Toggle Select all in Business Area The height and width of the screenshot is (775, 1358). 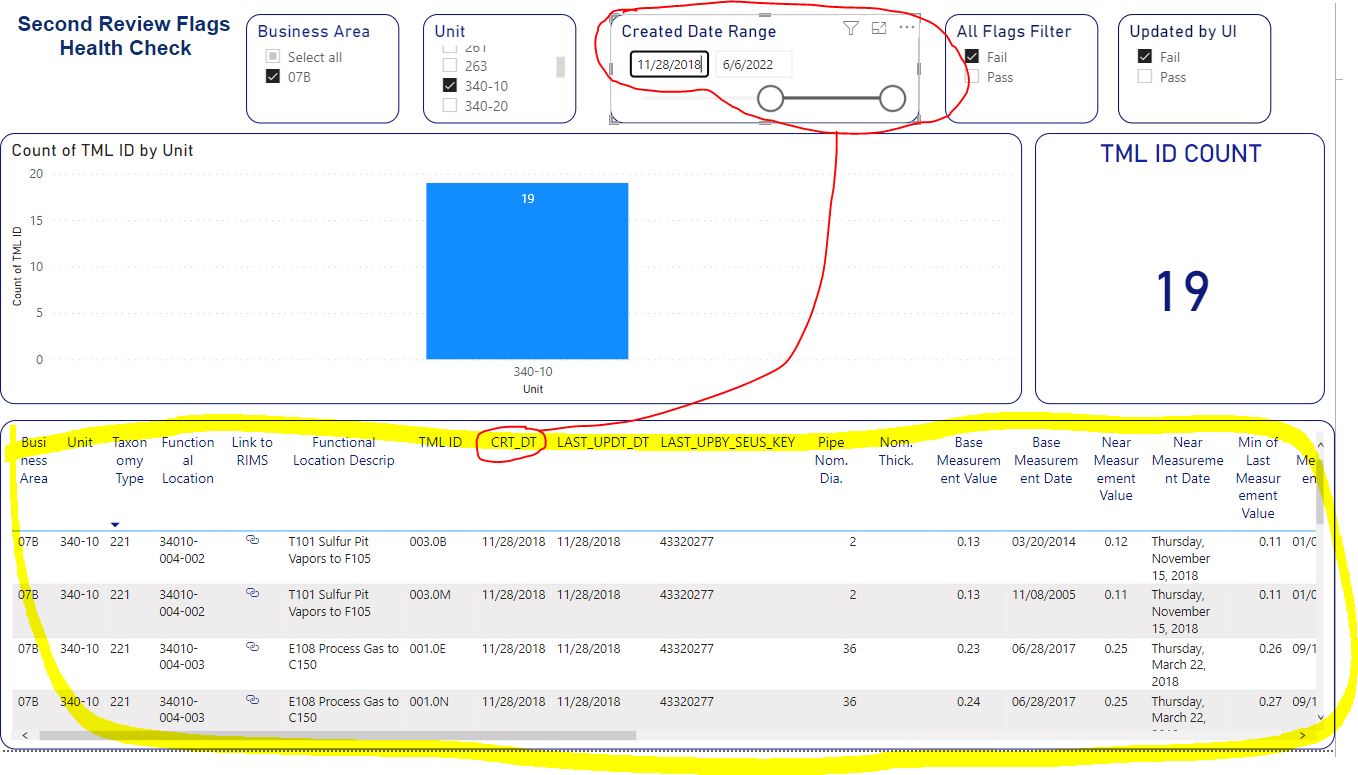tap(273, 57)
